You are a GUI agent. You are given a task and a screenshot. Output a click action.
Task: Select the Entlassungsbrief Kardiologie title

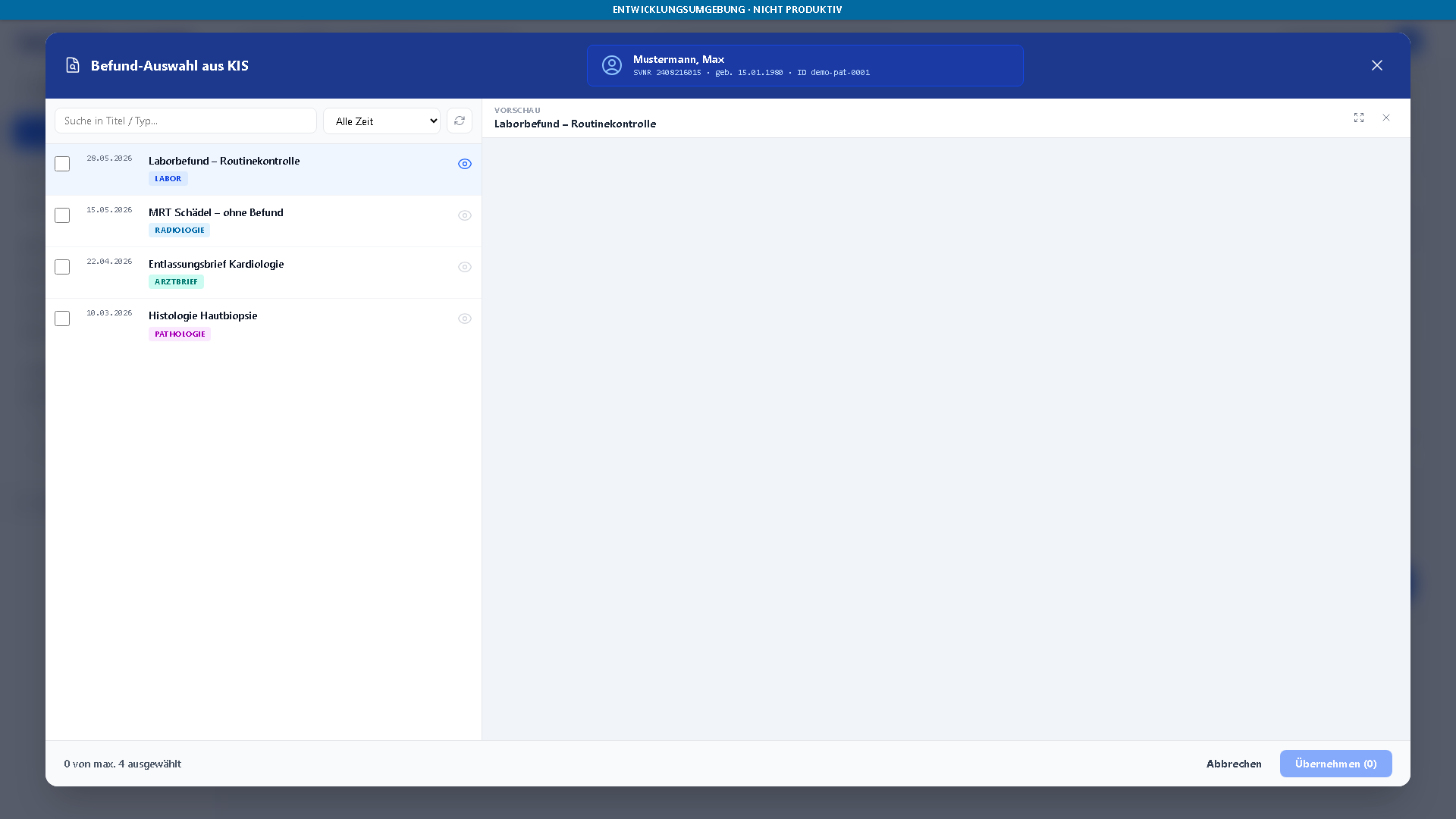tap(216, 264)
